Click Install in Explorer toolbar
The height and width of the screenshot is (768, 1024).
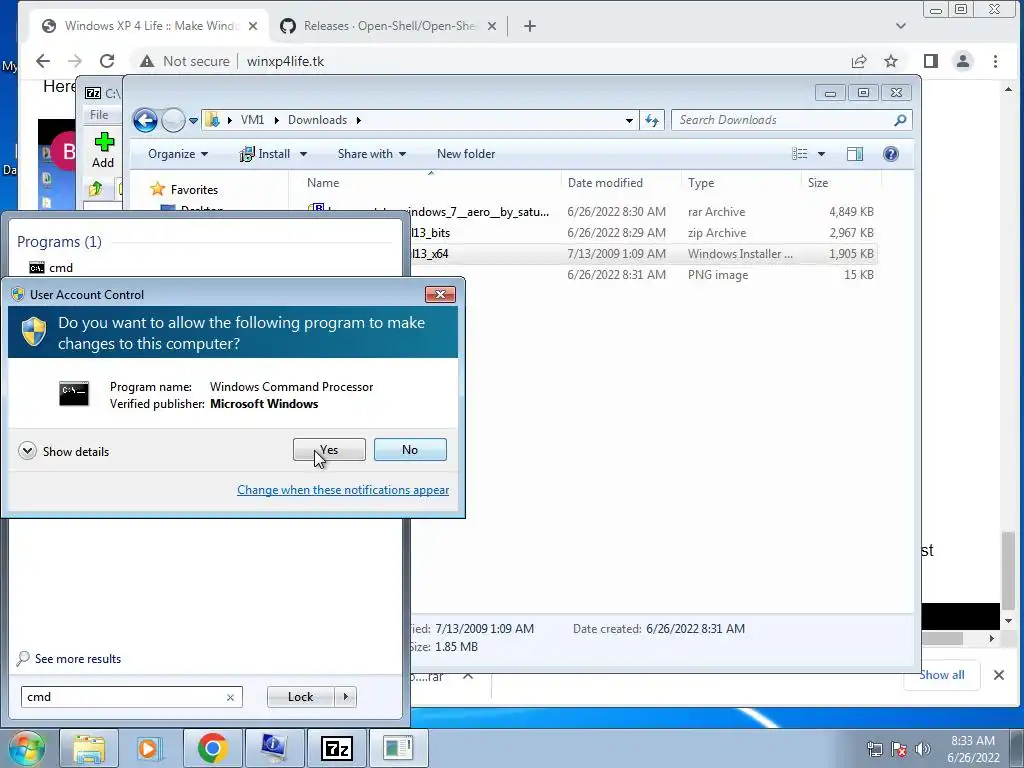coord(265,154)
